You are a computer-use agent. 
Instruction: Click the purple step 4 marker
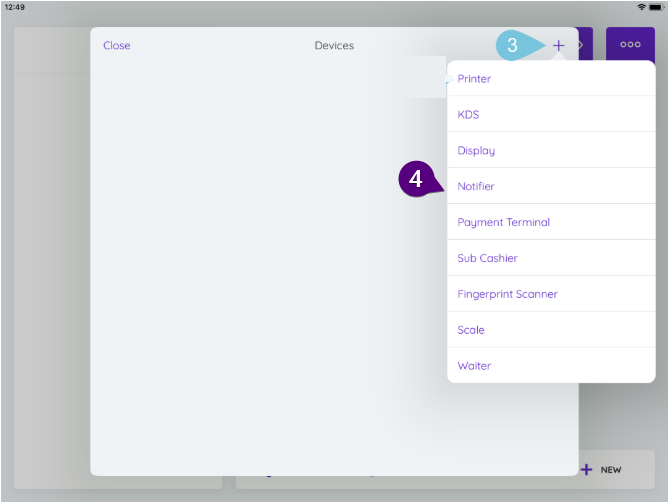416,181
